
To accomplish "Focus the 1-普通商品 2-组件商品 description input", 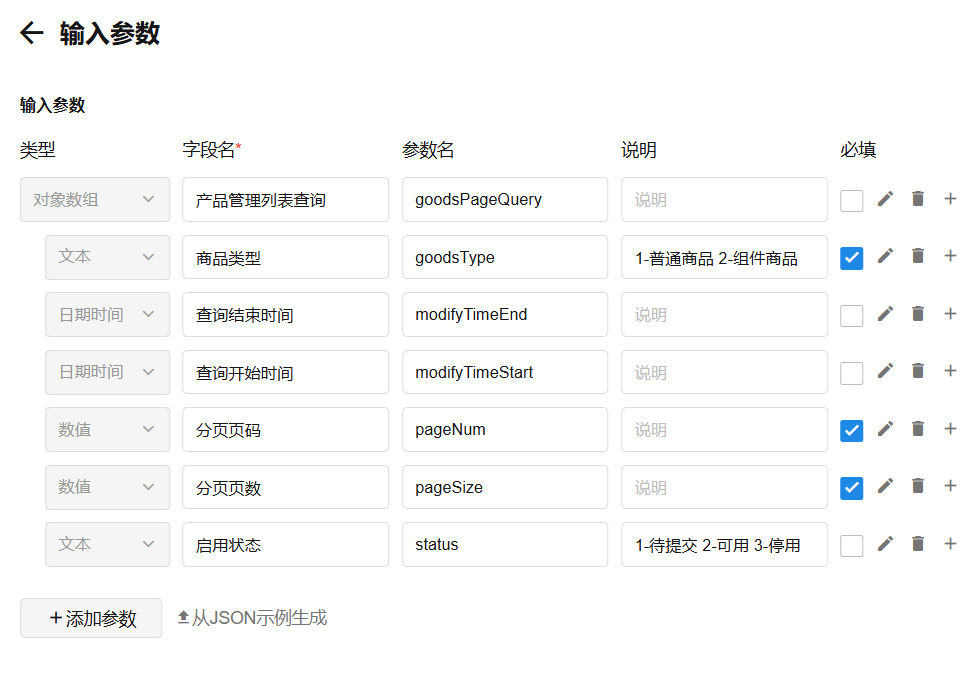I will pyautogui.click(x=724, y=257).
